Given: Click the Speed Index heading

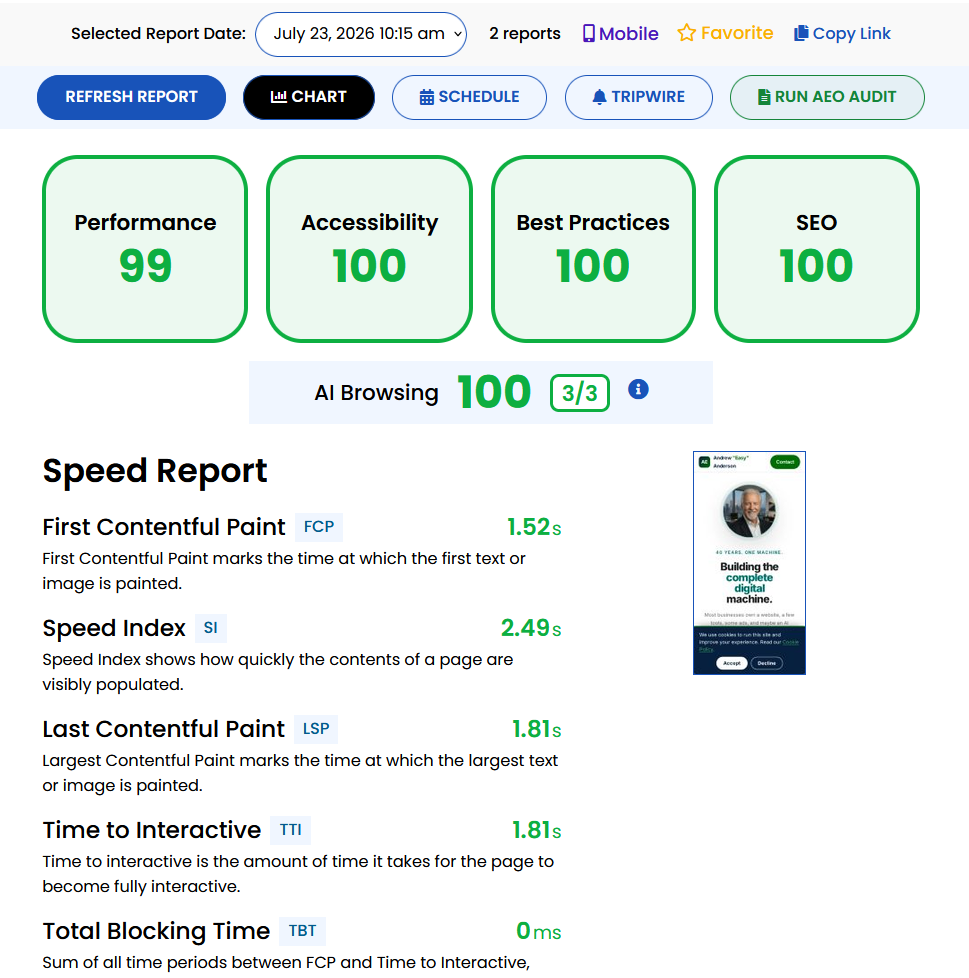Looking at the screenshot, I should (x=114, y=628).
